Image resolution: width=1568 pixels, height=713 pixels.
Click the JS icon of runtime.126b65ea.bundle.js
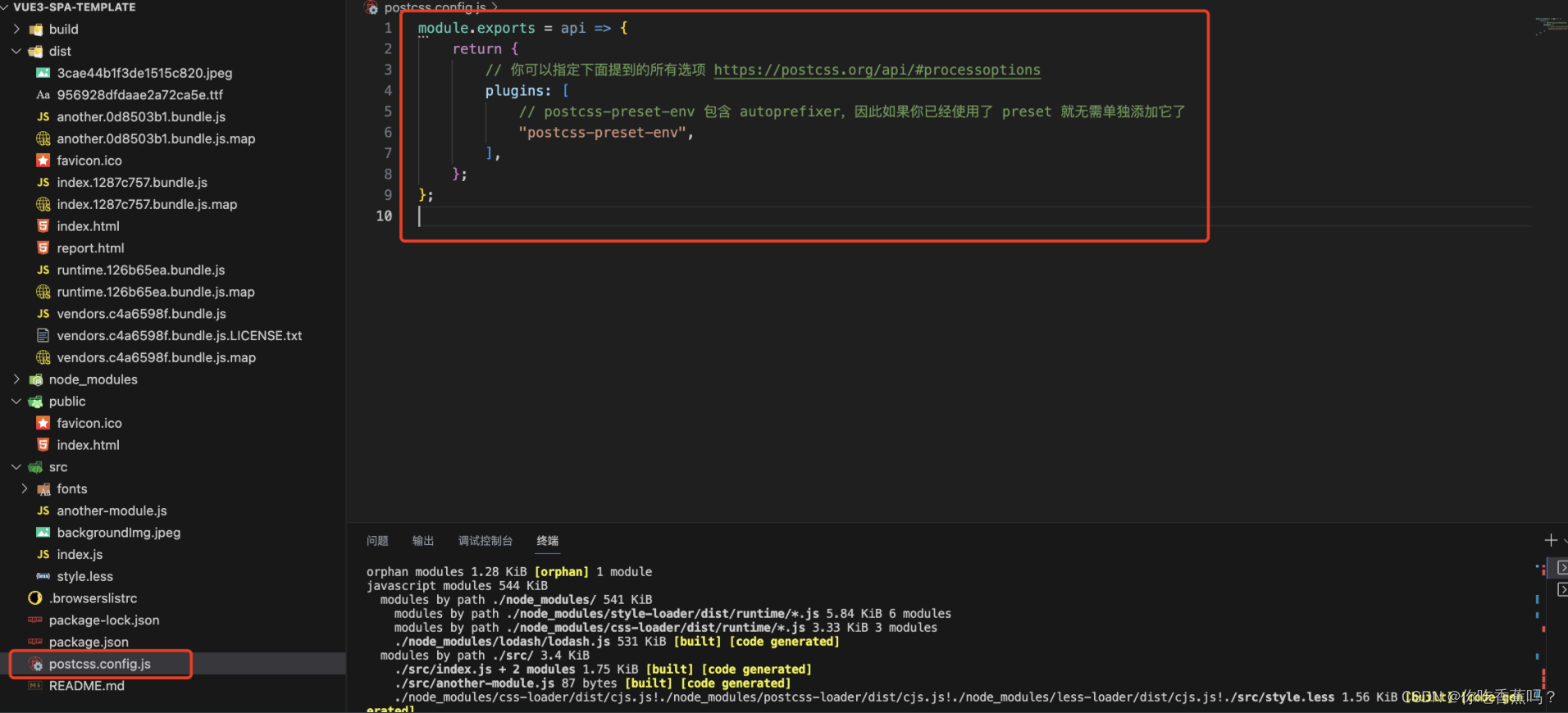point(43,270)
